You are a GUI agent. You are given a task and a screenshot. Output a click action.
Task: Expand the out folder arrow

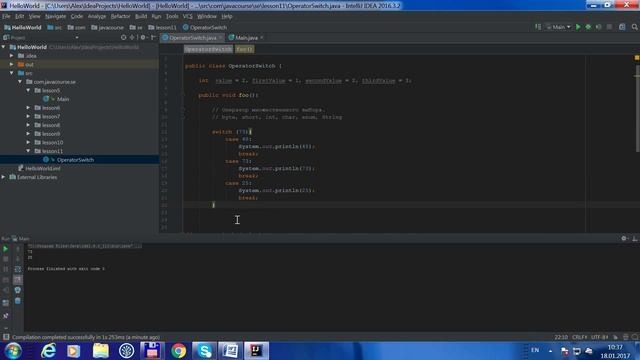tap(12, 64)
